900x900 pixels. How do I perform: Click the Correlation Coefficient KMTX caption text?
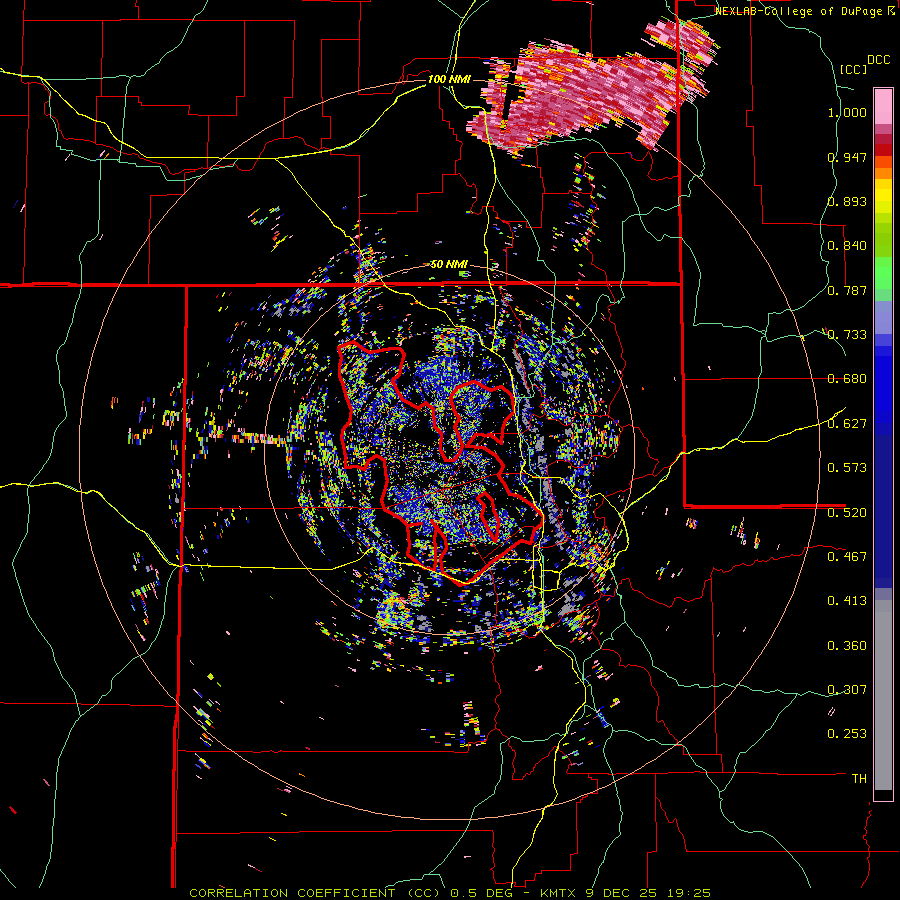tap(450, 893)
